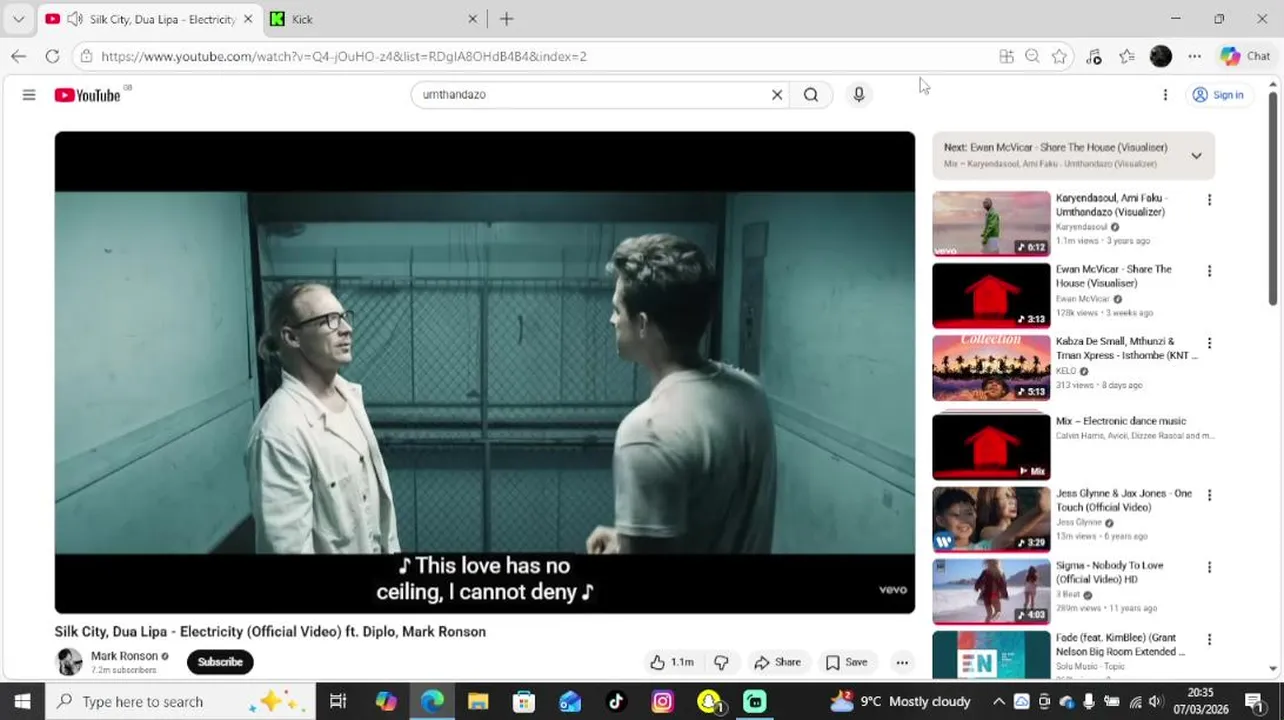Open the tab search dropdown arrow
This screenshot has width=1284, height=720.
coord(18,19)
